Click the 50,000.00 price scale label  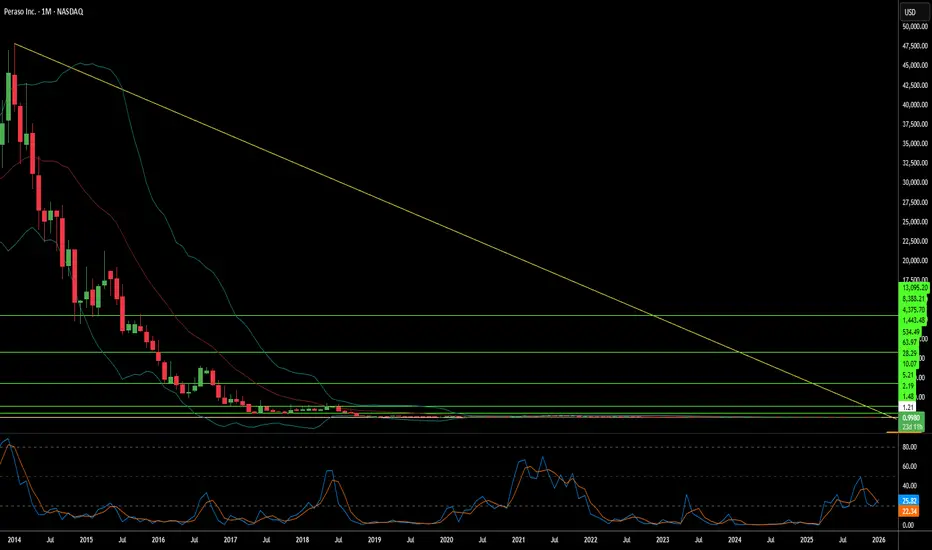point(915,26)
